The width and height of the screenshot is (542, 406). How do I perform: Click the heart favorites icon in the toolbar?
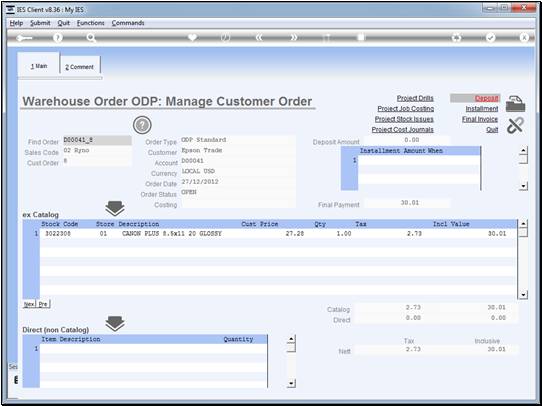click(192, 37)
